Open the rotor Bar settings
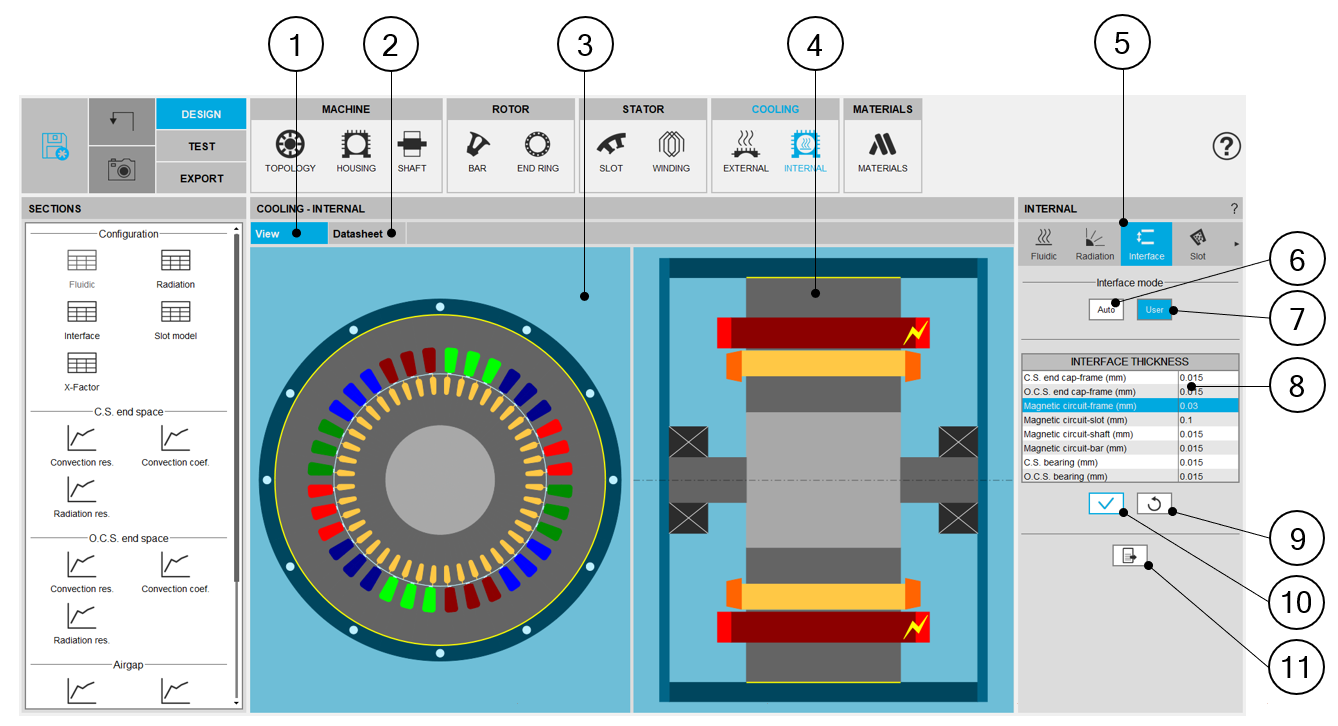The width and height of the screenshot is (1338, 726). point(477,150)
